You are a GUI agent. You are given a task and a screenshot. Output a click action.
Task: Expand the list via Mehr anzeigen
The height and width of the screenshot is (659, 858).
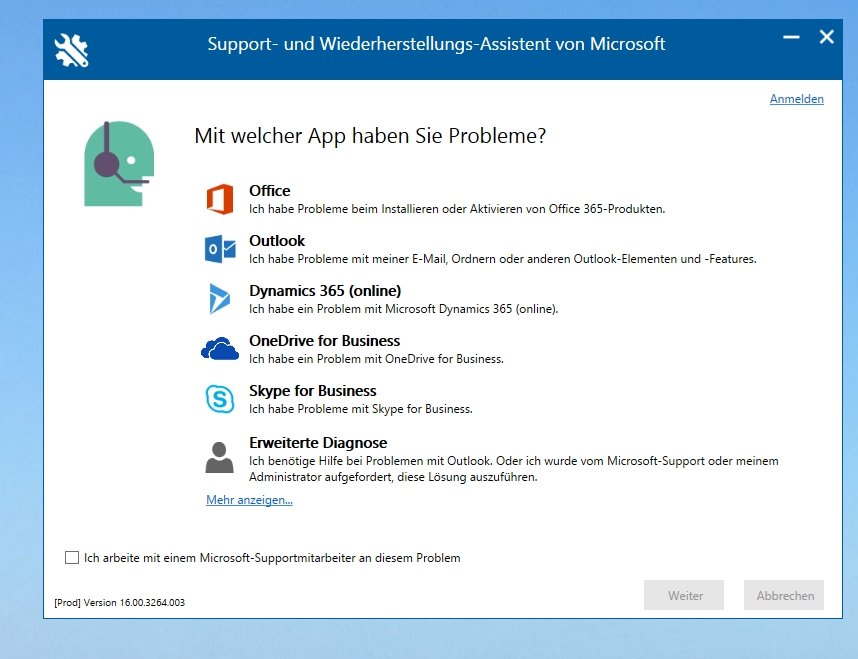point(248,499)
